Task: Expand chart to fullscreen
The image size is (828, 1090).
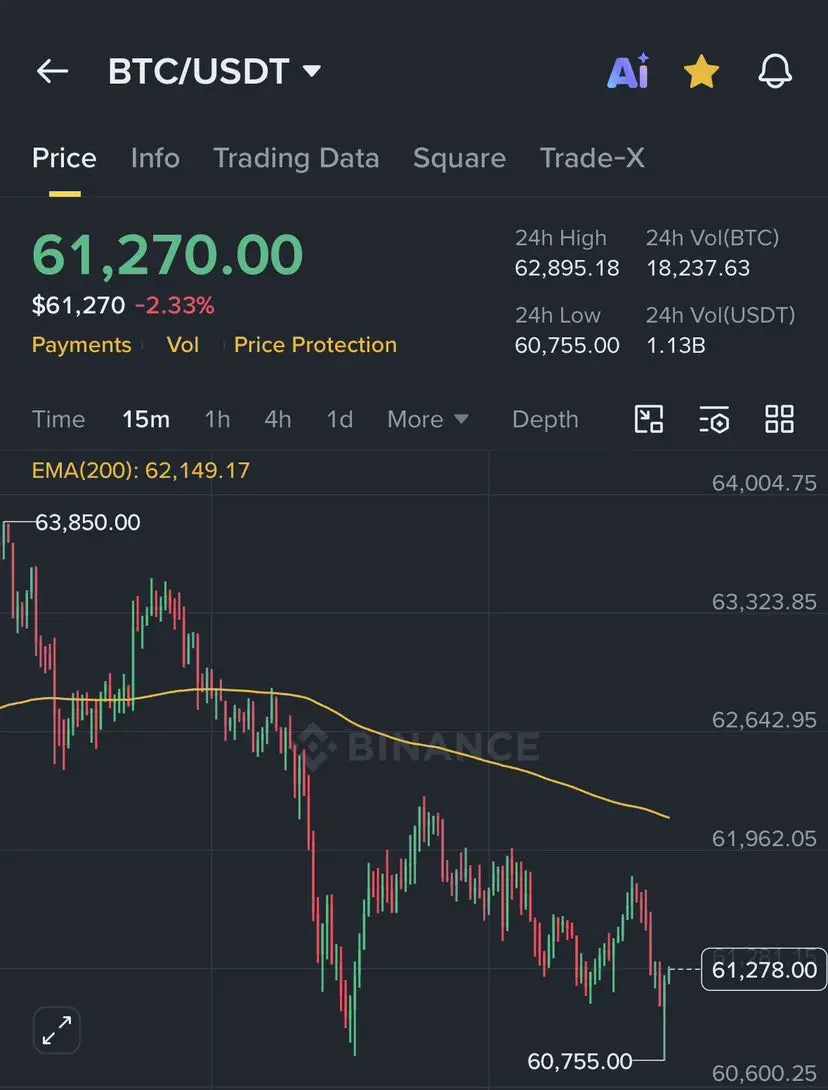Action: pyautogui.click(x=57, y=1030)
